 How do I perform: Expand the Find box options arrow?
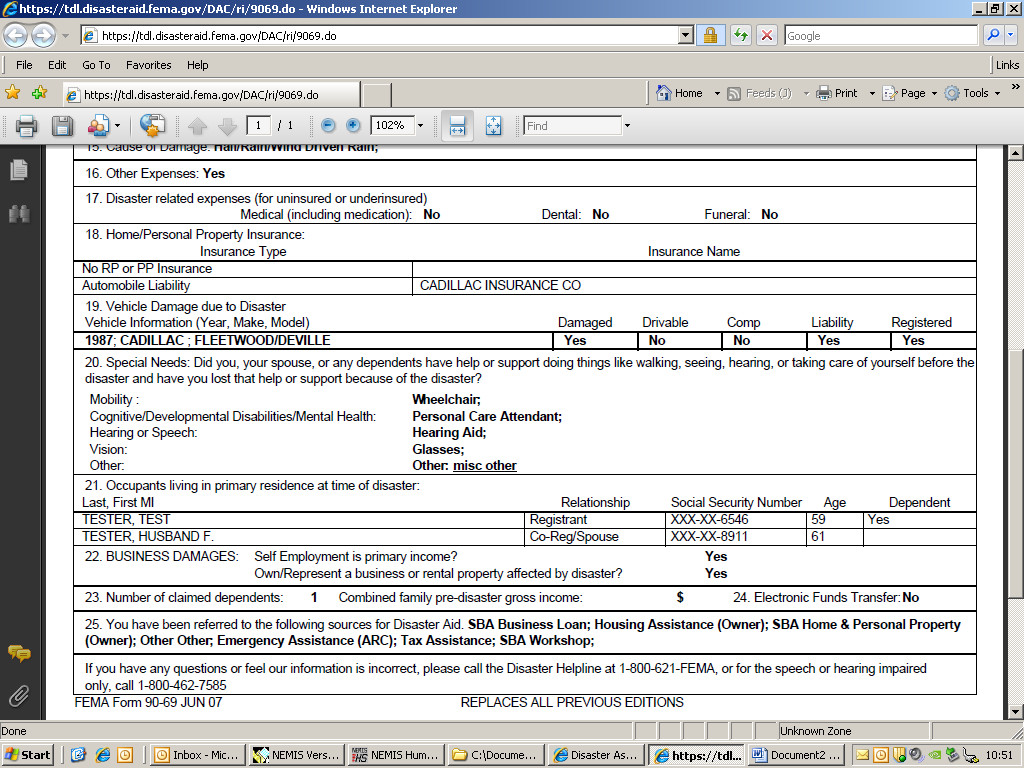(x=627, y=126)
